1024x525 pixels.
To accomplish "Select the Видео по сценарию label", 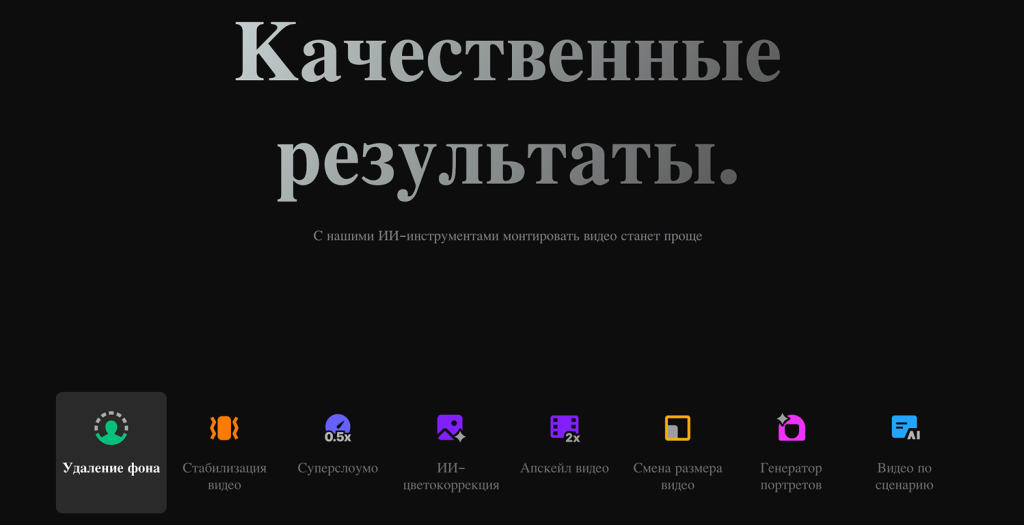I will click(905, 476).
